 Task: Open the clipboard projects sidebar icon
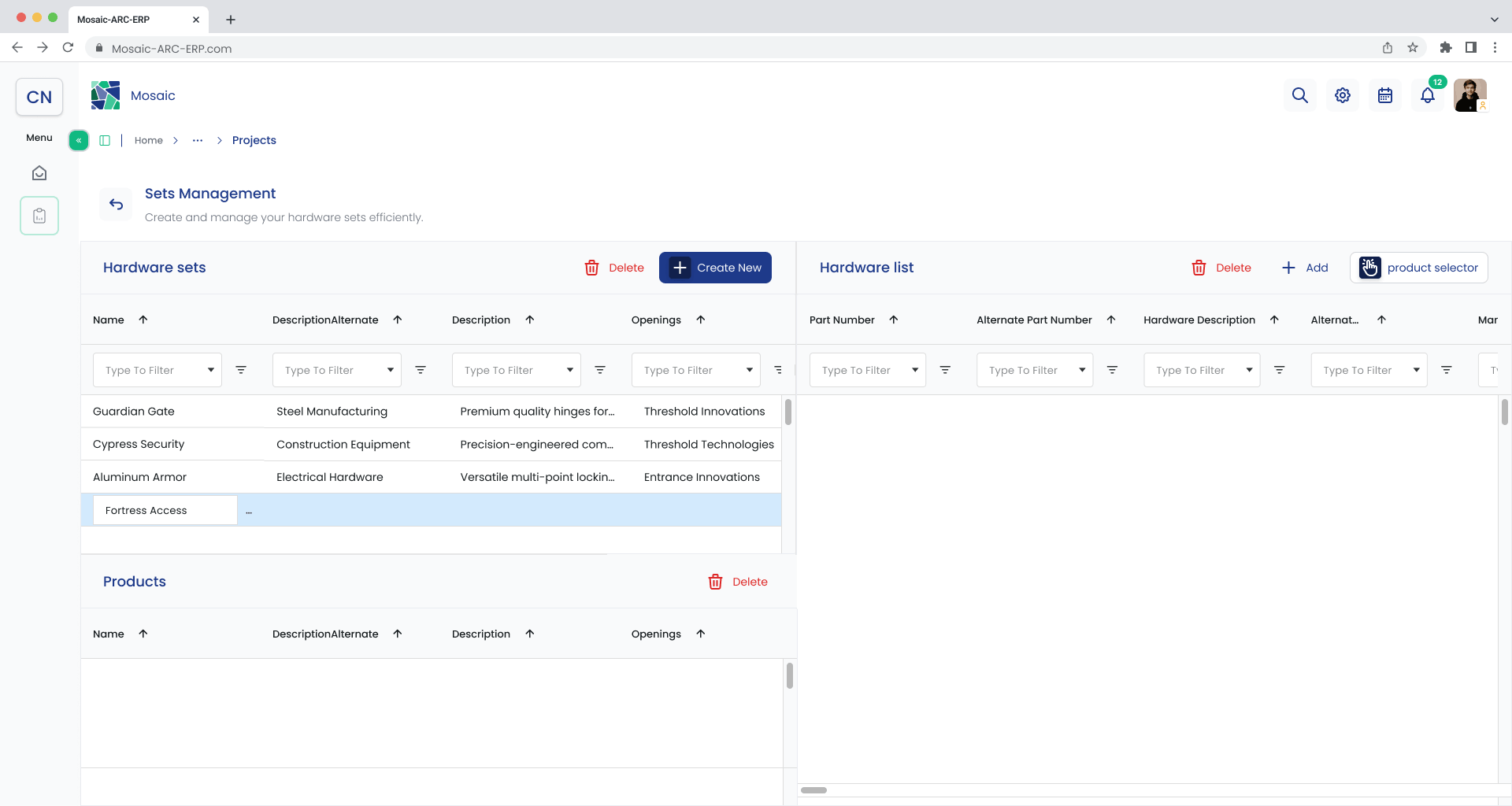click(39, 216)
